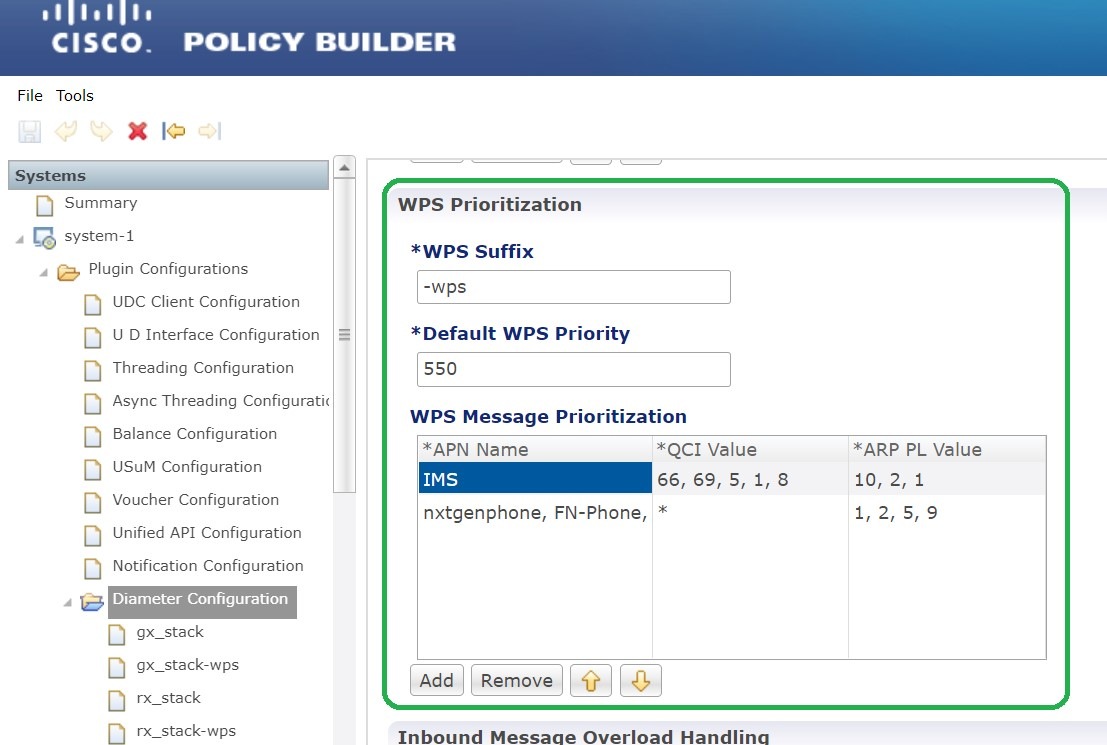Click the gx_stack page icon
Image resolution: width=1107 pixels, height=745 pixels.
(x=116, y=635)
